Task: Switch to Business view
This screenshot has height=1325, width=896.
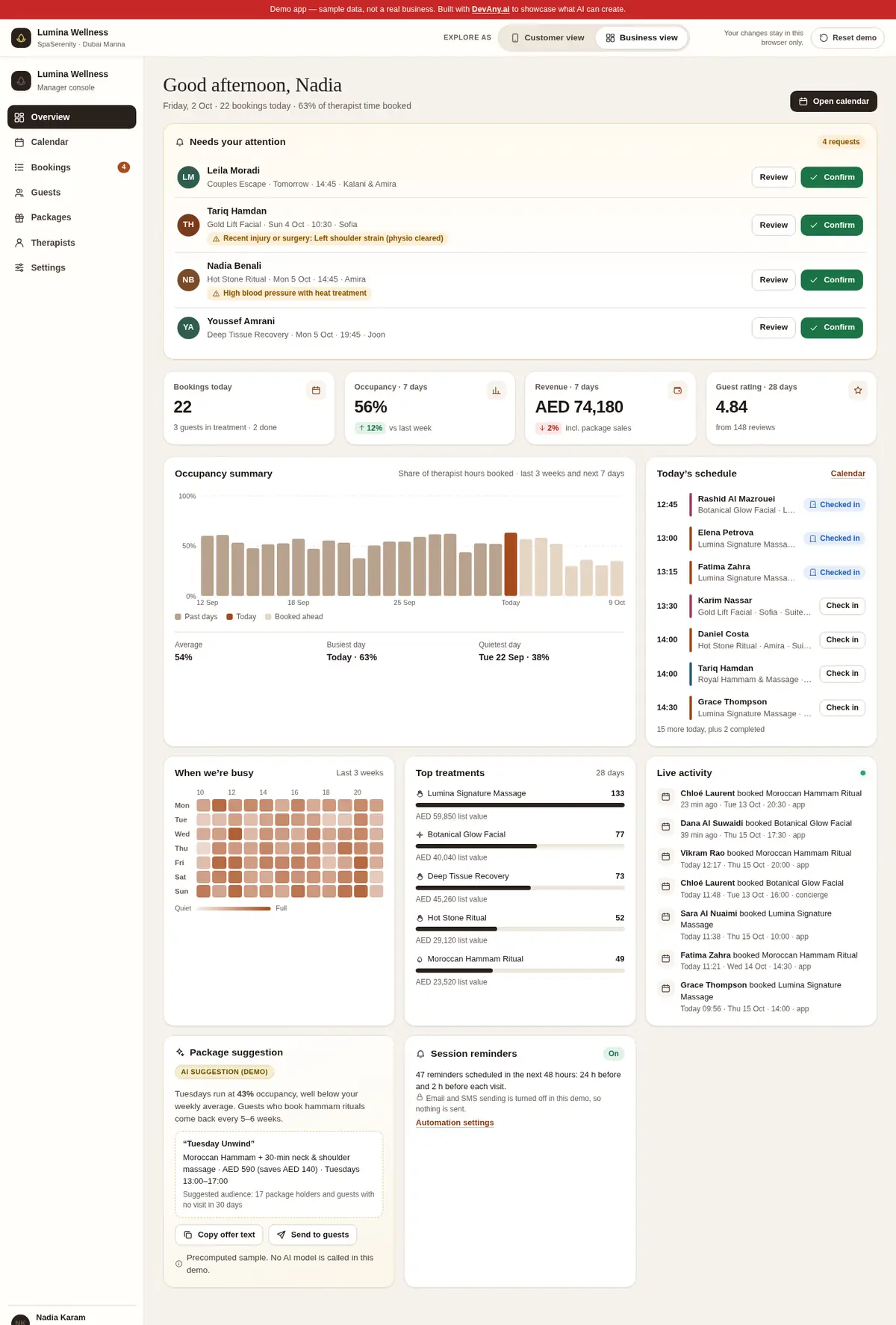Action: (x=641, y=37)
